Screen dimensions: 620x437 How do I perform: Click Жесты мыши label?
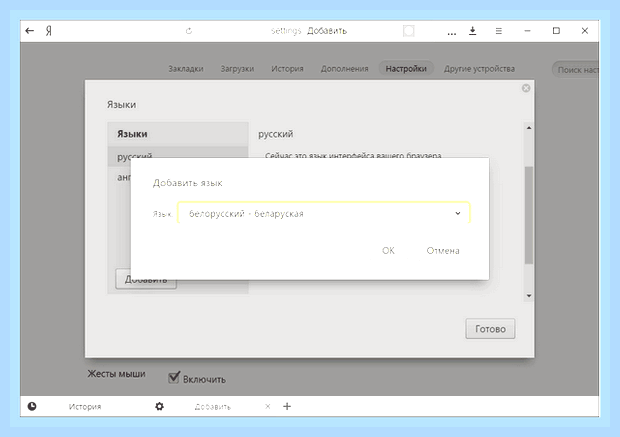116,374
